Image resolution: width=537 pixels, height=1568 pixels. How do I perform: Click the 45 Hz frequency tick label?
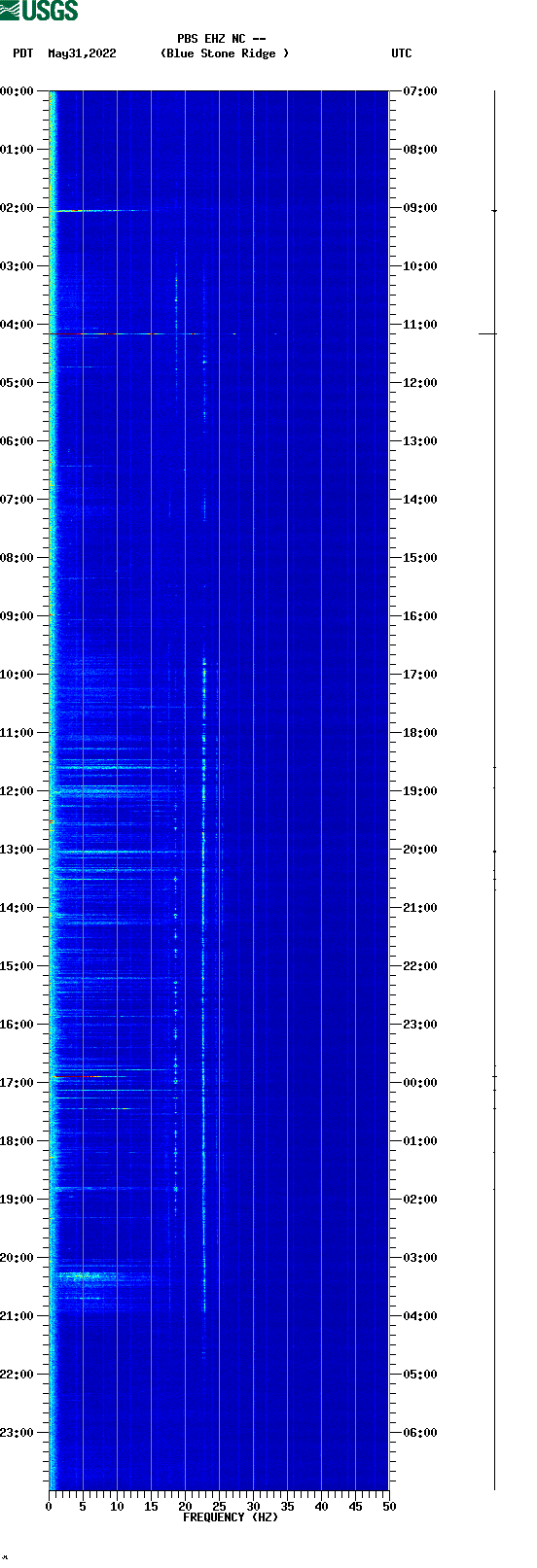355,1507
